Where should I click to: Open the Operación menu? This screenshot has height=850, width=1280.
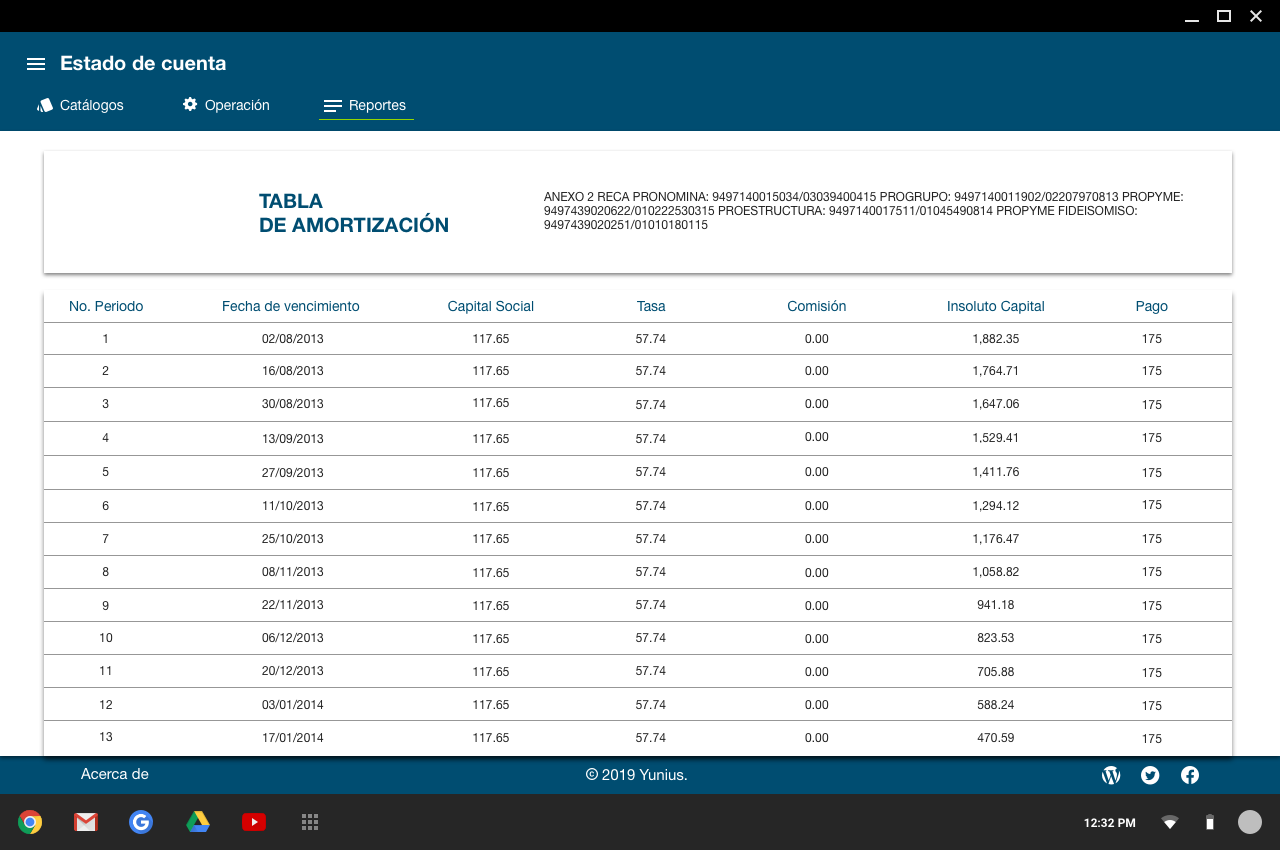[226, 105]
